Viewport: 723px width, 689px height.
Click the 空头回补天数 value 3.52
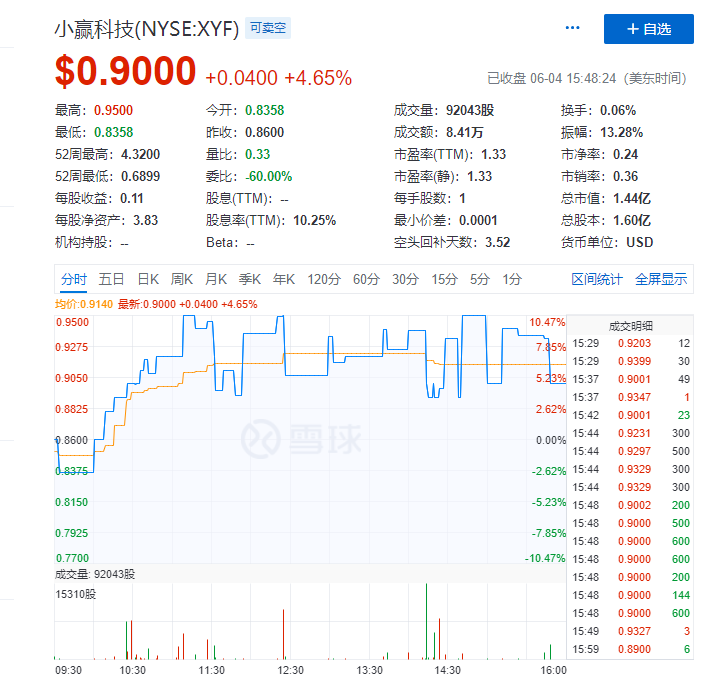[498, 243]
